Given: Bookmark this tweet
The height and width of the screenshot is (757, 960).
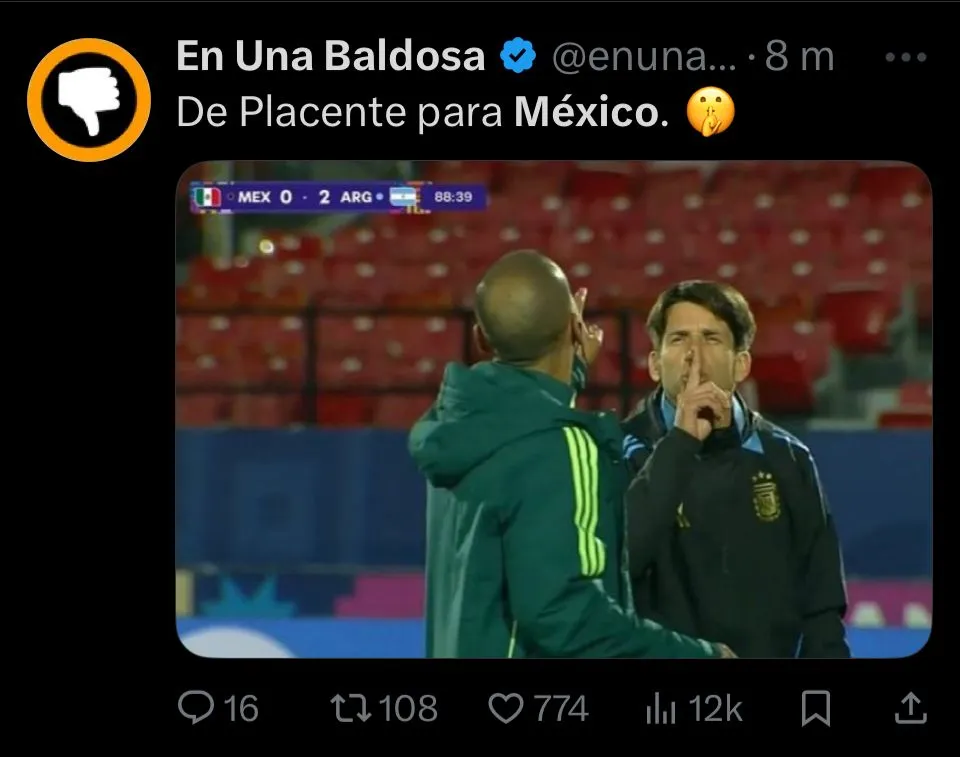Looking at the screenshot, I should [x=816, y=708].
